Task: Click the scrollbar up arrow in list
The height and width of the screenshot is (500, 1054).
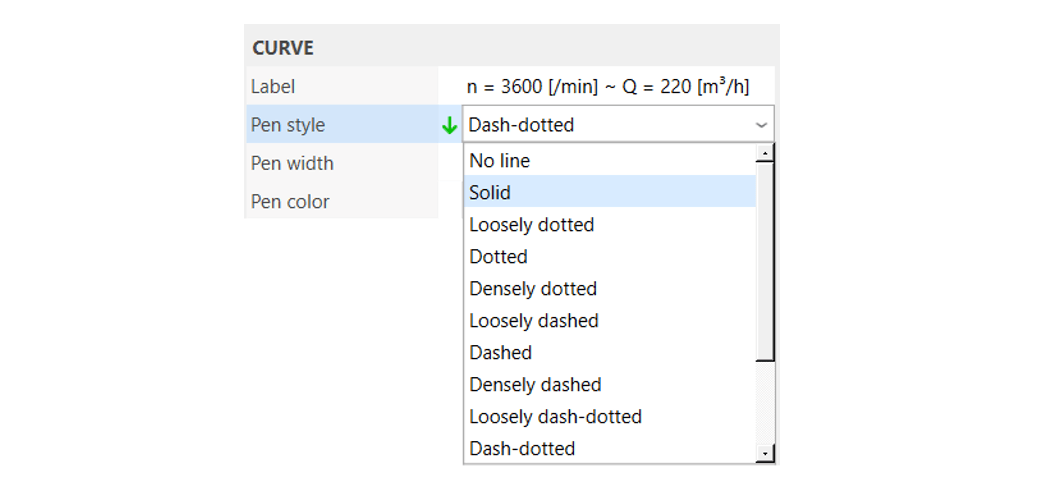Action: [765, 153]
